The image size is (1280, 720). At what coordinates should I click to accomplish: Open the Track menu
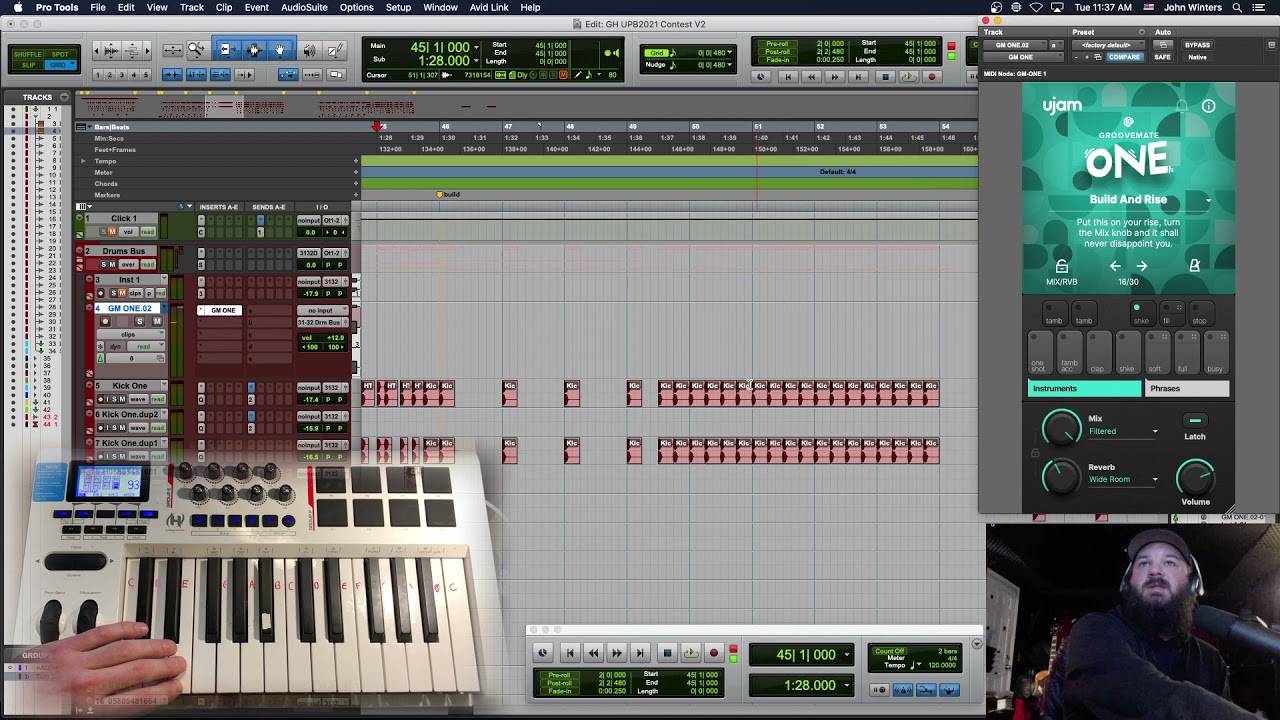pyautogui.click(x=192, y=8)
